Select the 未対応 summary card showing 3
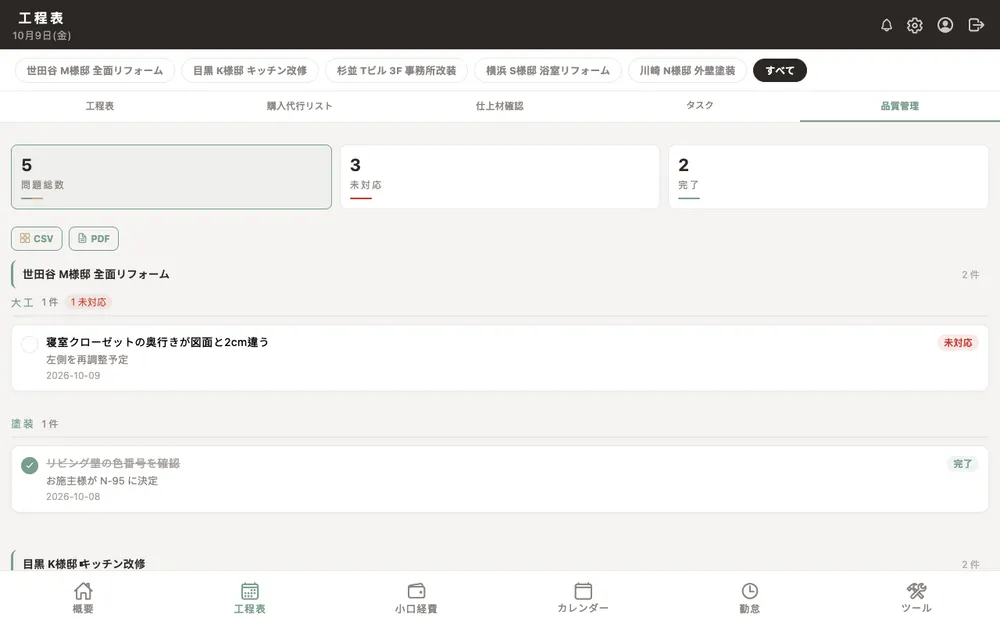 point(500,177)
